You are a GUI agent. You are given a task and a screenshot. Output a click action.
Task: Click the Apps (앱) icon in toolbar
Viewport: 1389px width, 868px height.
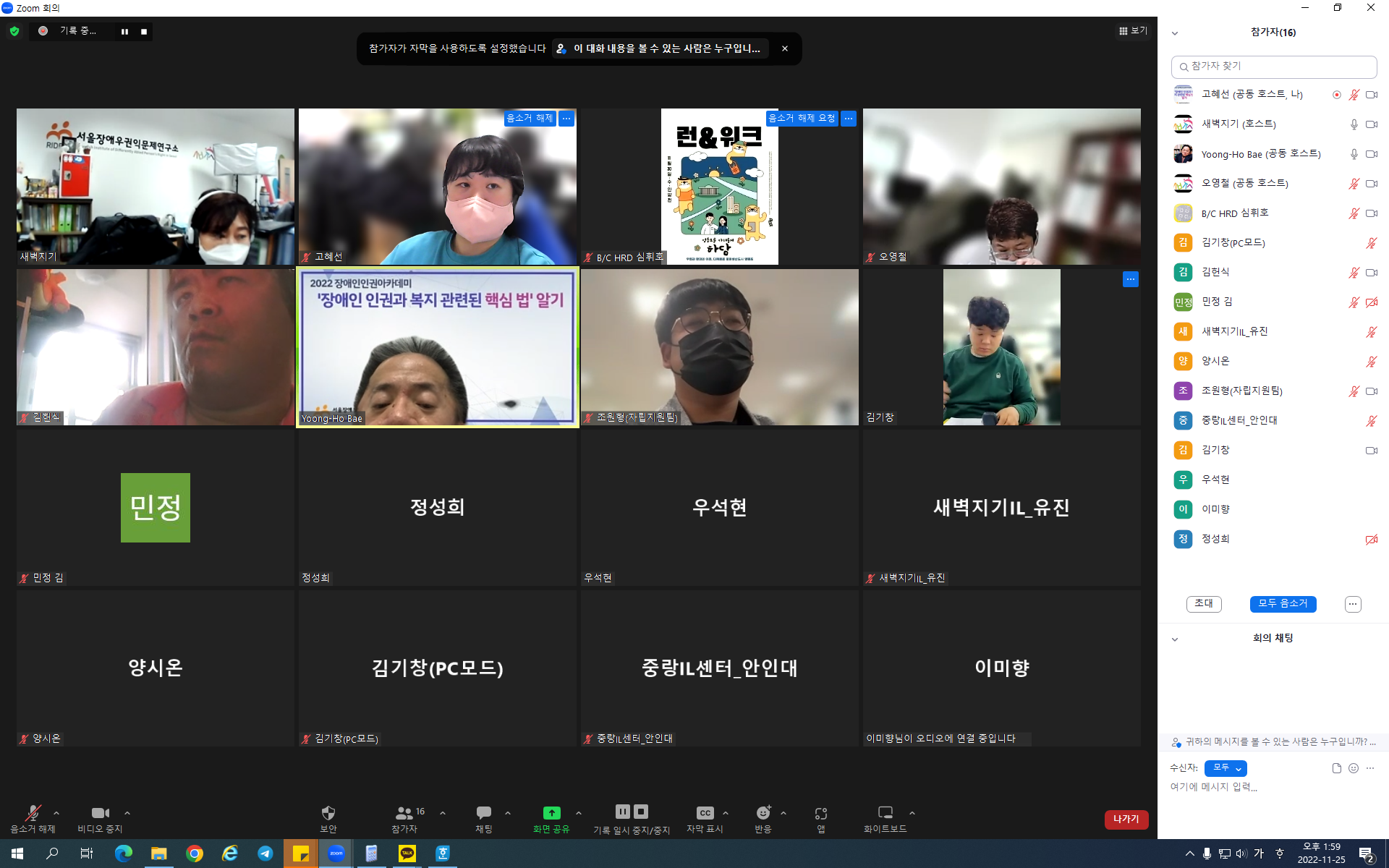tap(820, 814)
